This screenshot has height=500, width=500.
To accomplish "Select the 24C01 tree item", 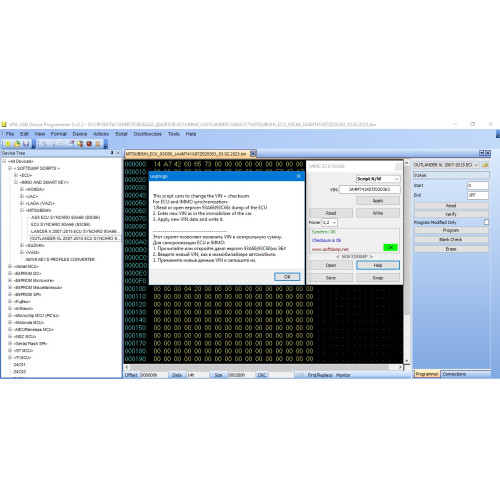I will [x=20, y=365].
